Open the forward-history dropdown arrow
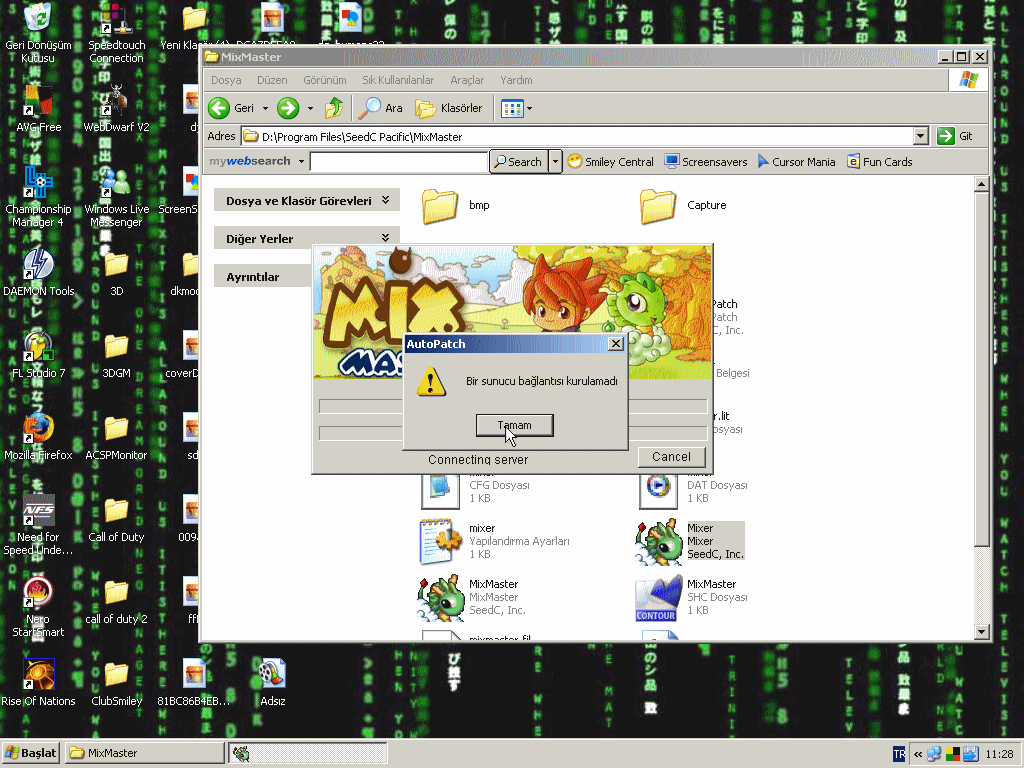 coord(310,108)
